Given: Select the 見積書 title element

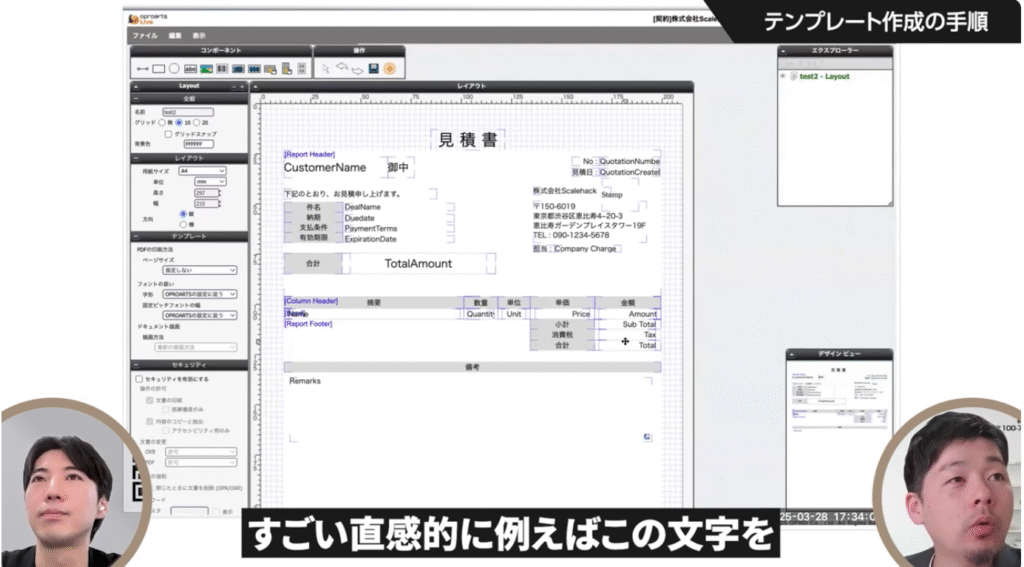Looking at the screenshot, I should 468,140.
